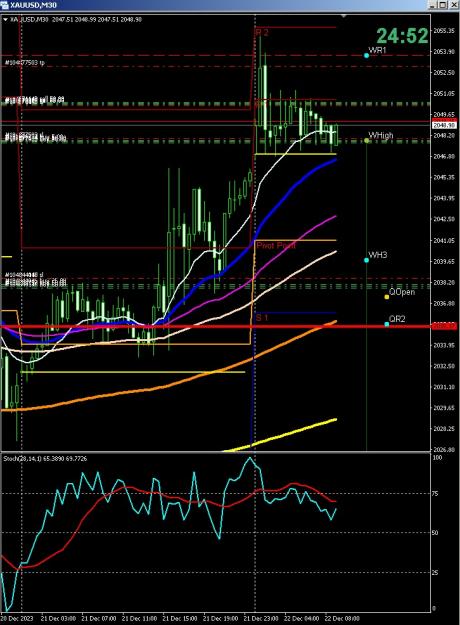Select the cyan WR1 level dot
Screen dimensions: 460x625
366,55
